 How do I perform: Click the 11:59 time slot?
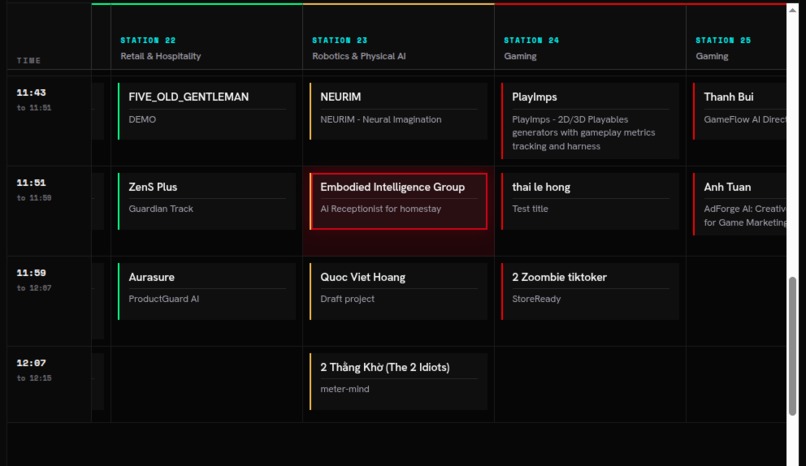click(x=31, y=273)
